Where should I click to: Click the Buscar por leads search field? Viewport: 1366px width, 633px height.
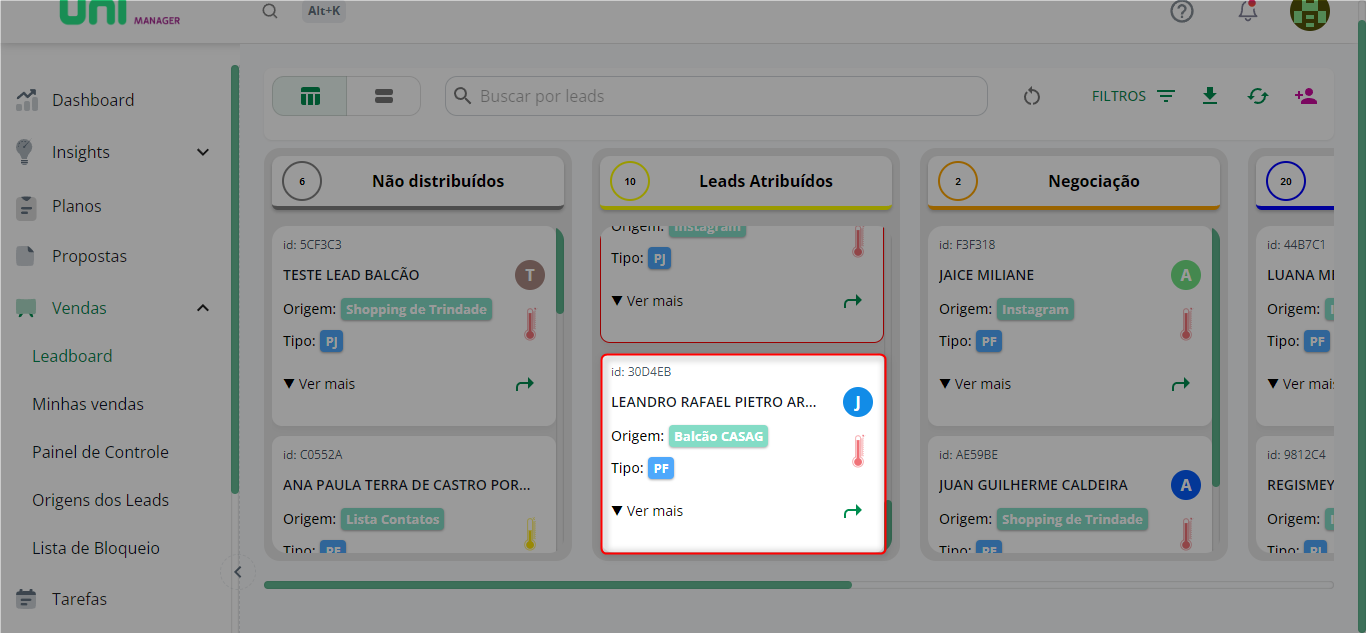pyautogui.click(x=715, y=96)
